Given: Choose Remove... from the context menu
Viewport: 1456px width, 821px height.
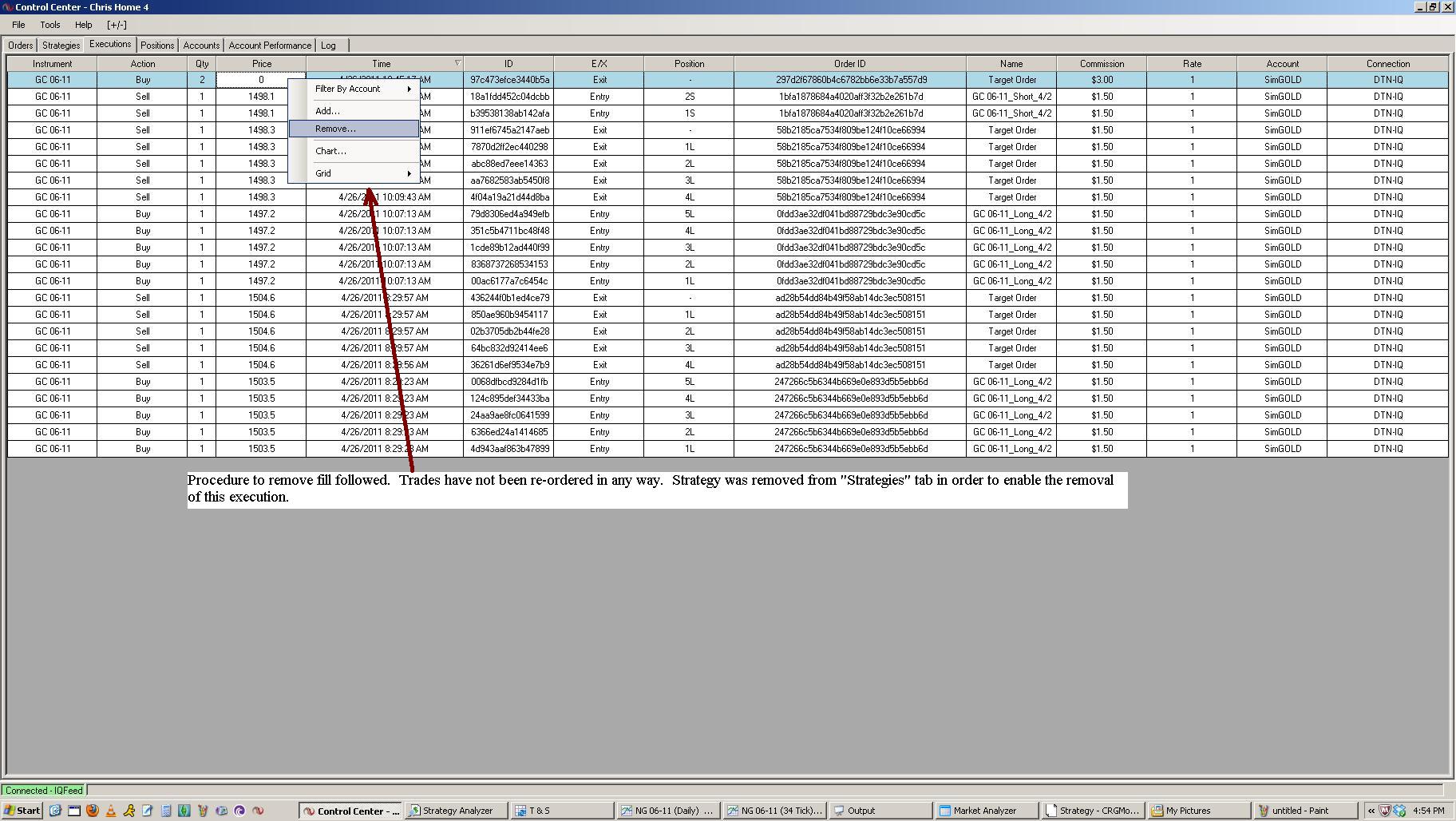Looking at the screenshot, I should coord(354,129).
